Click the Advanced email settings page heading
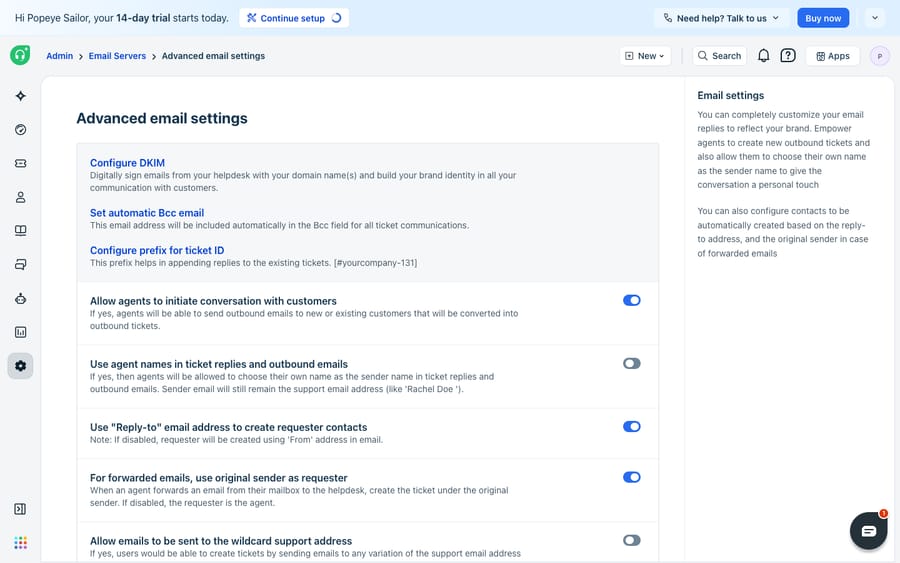900x563 pixels. [162, 118]
